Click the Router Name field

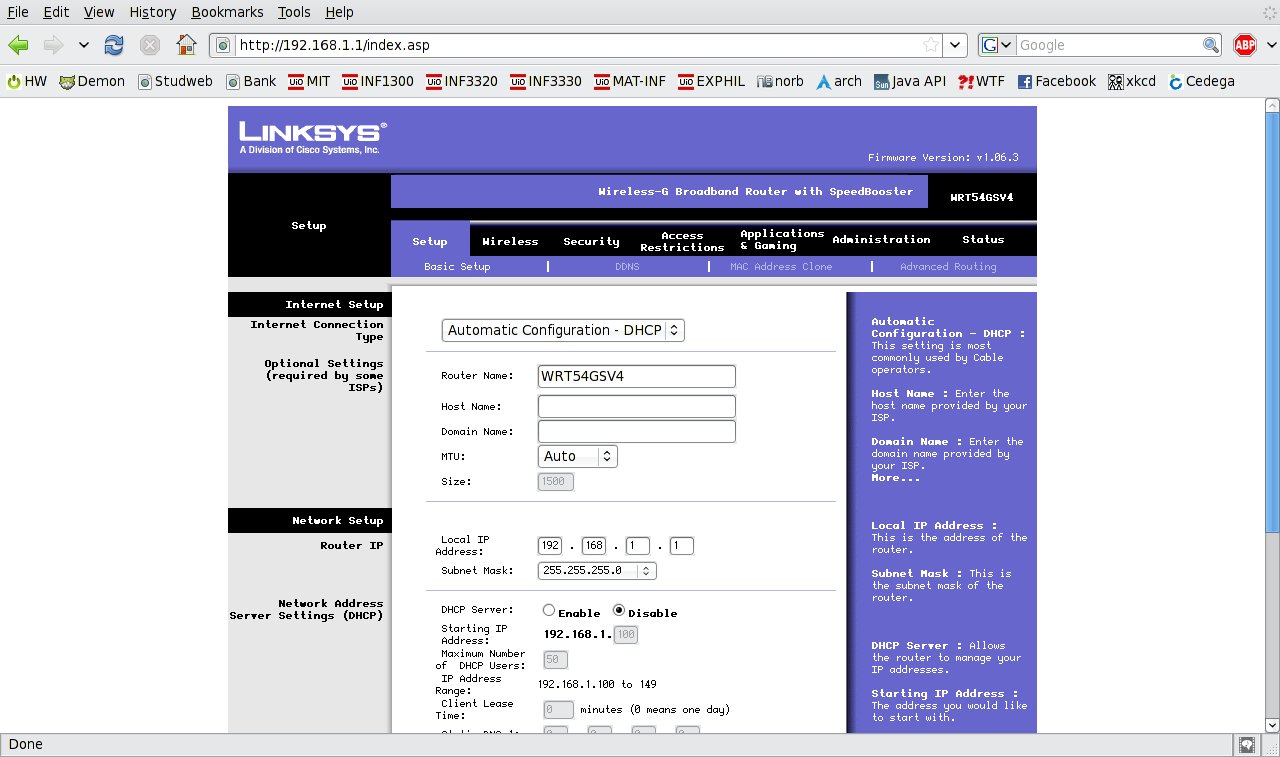coord(637,376)
